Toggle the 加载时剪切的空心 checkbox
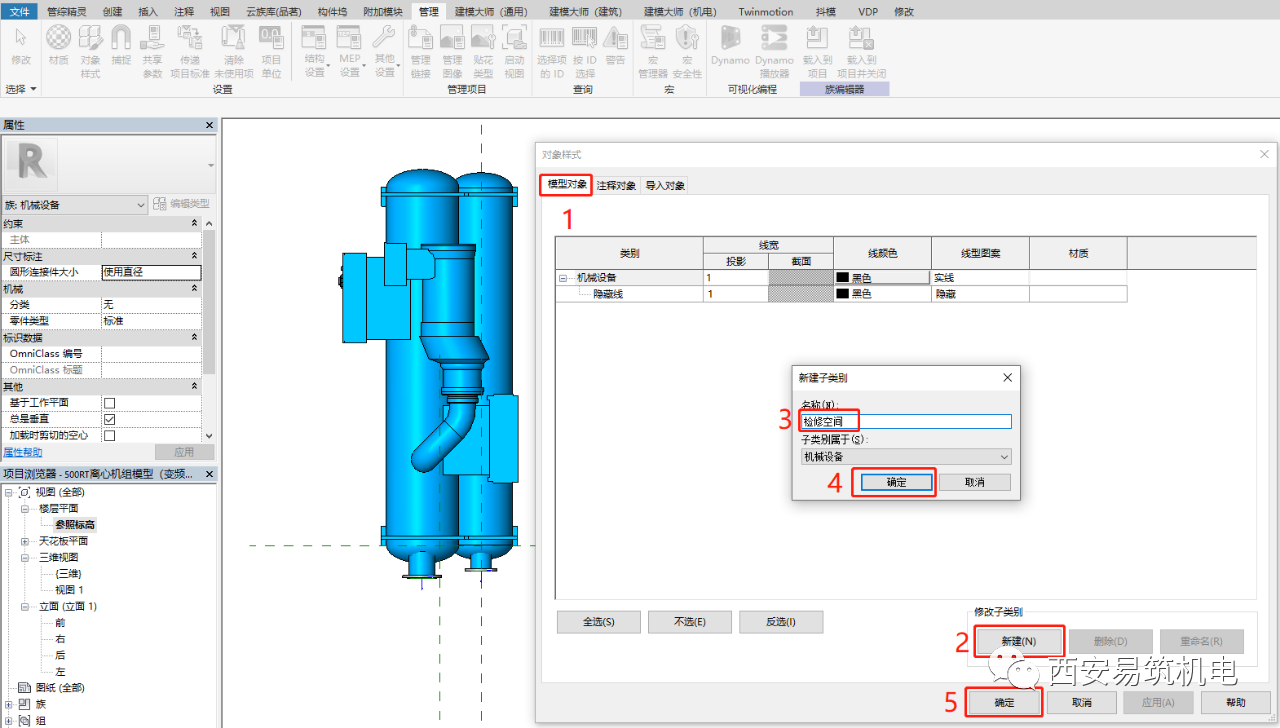Image resolution: width=1280 pixels, height=728 pixels. coord(109,435)
